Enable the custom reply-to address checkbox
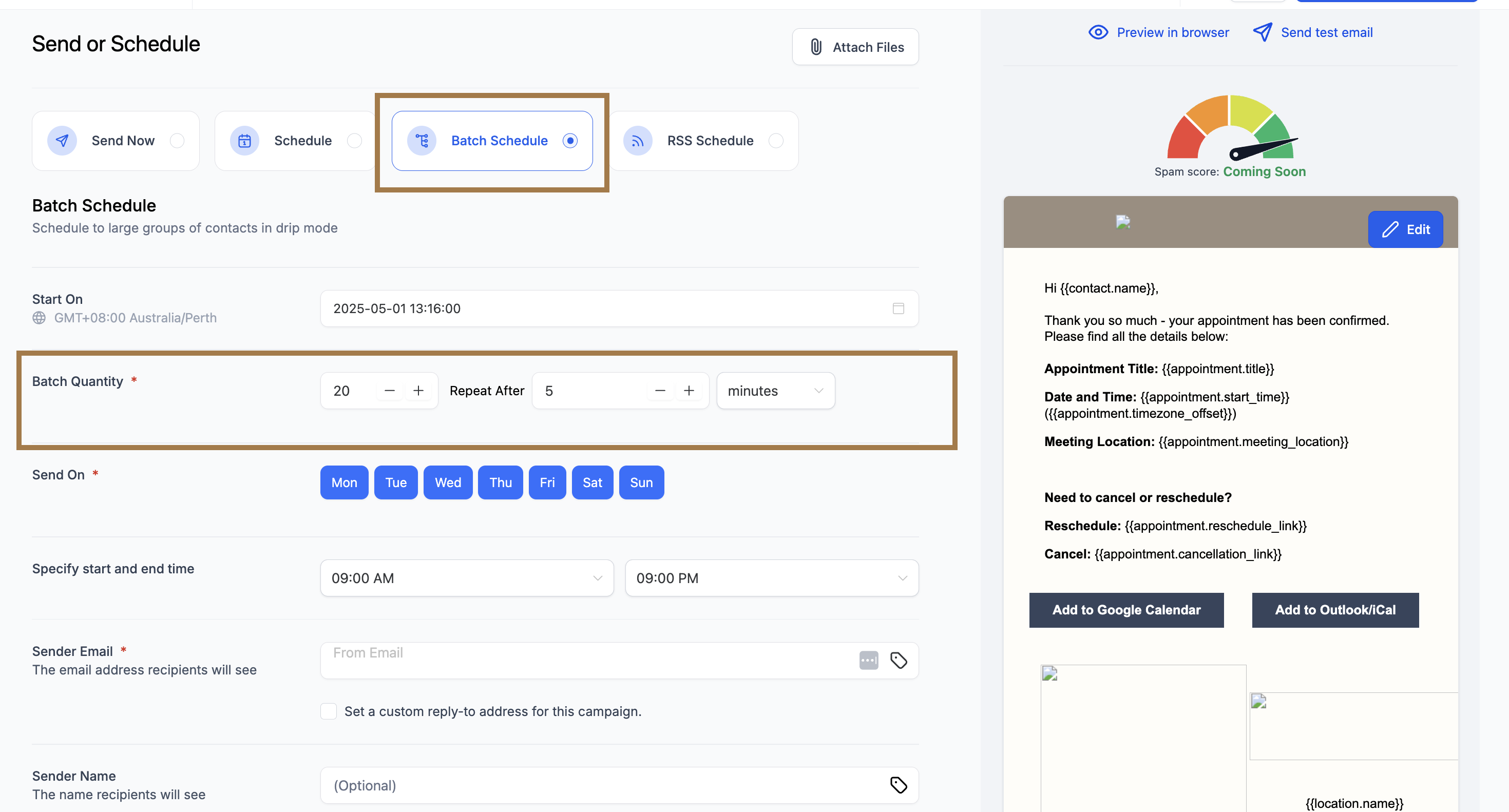Screen dimensions: 1509x812 [x=329, y=711]
